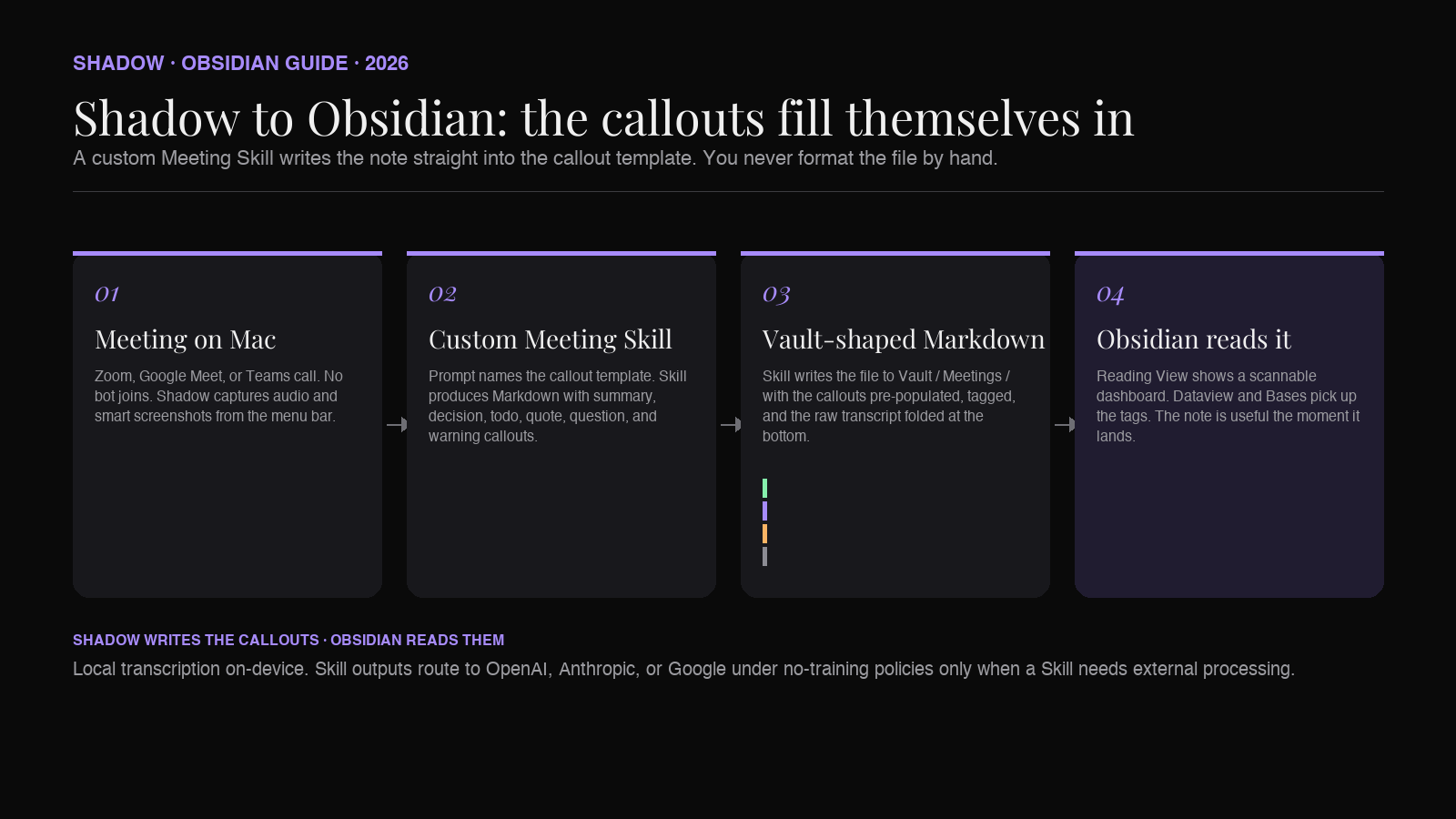Click the Shadow Writes the Callouts footer label
The width and height of the screenshot is (1456, 819).
pos(288,640)
